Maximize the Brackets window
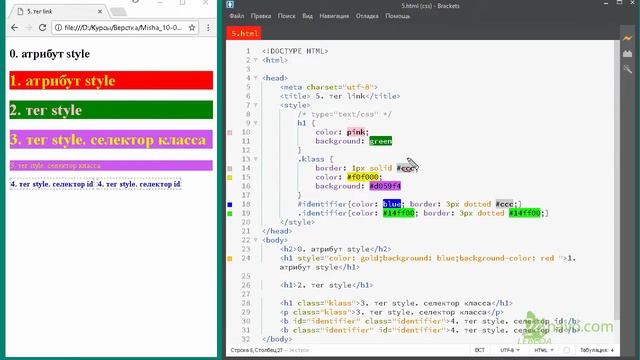 pos(619,3)
